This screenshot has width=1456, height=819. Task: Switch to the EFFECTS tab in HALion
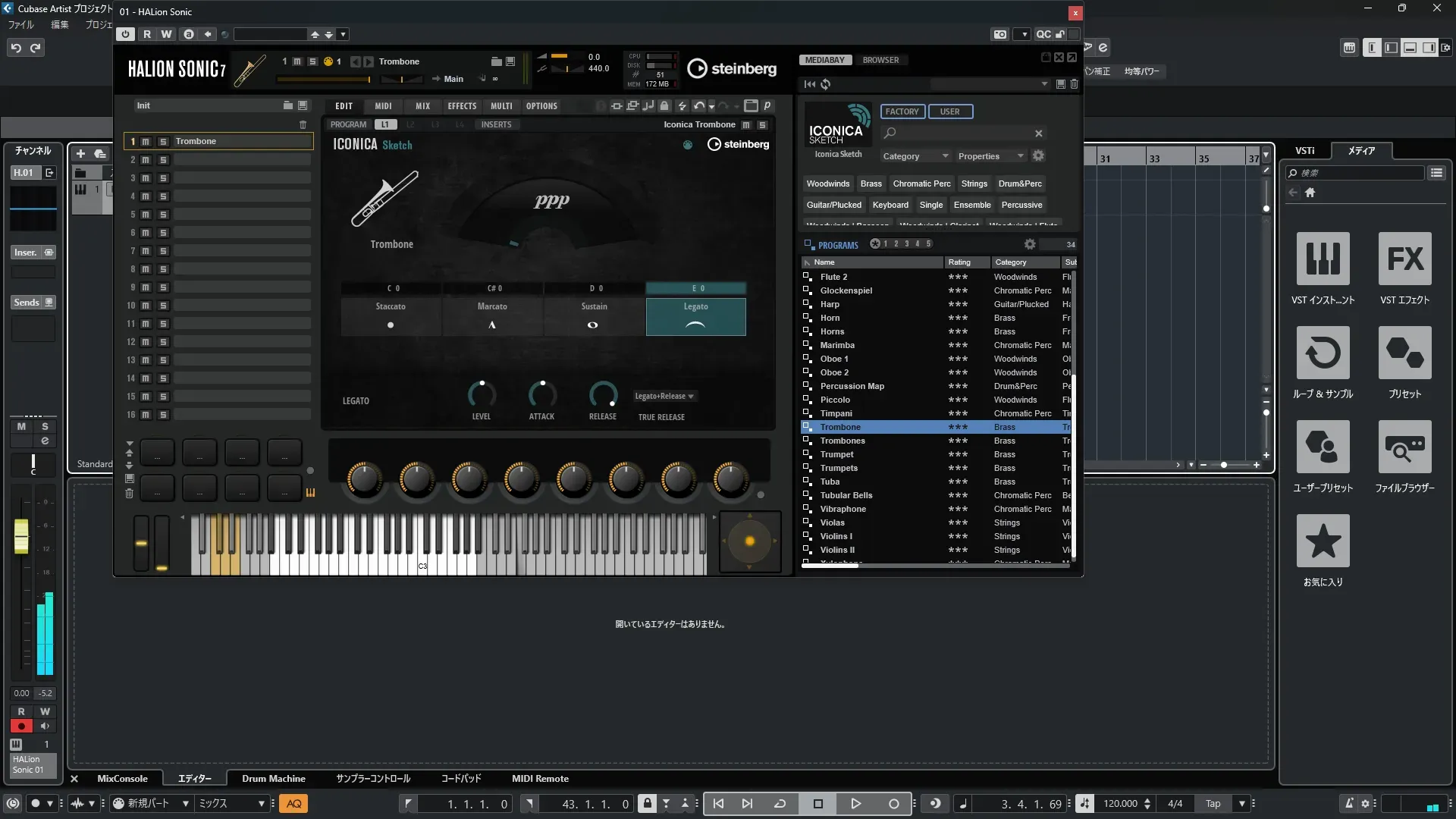462,106
